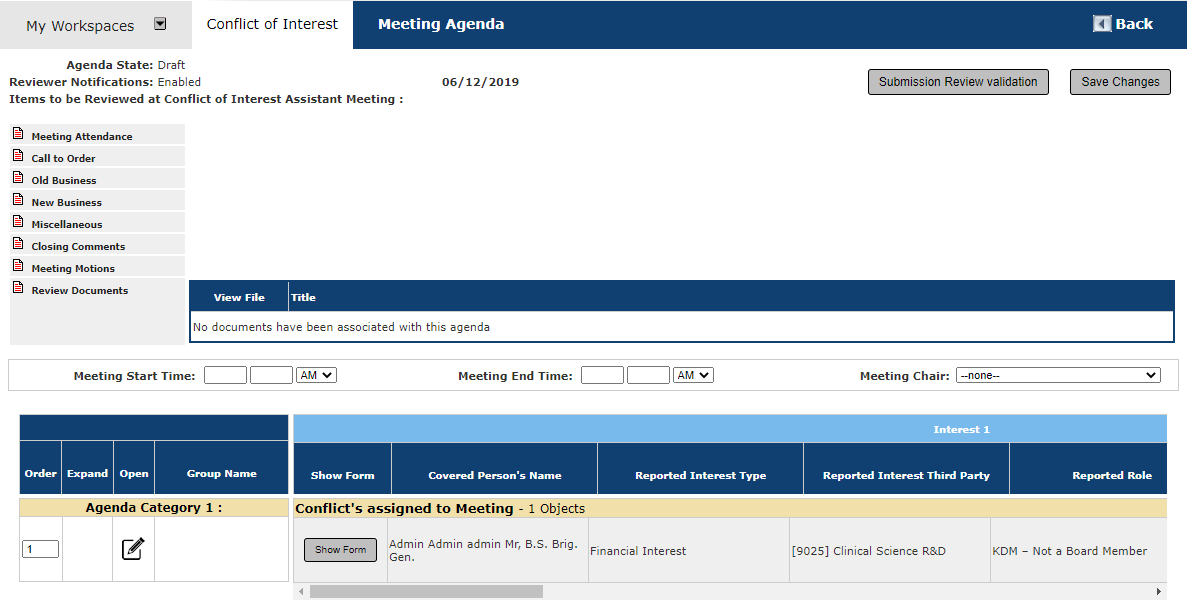Select Old Business section

[64, 180]
